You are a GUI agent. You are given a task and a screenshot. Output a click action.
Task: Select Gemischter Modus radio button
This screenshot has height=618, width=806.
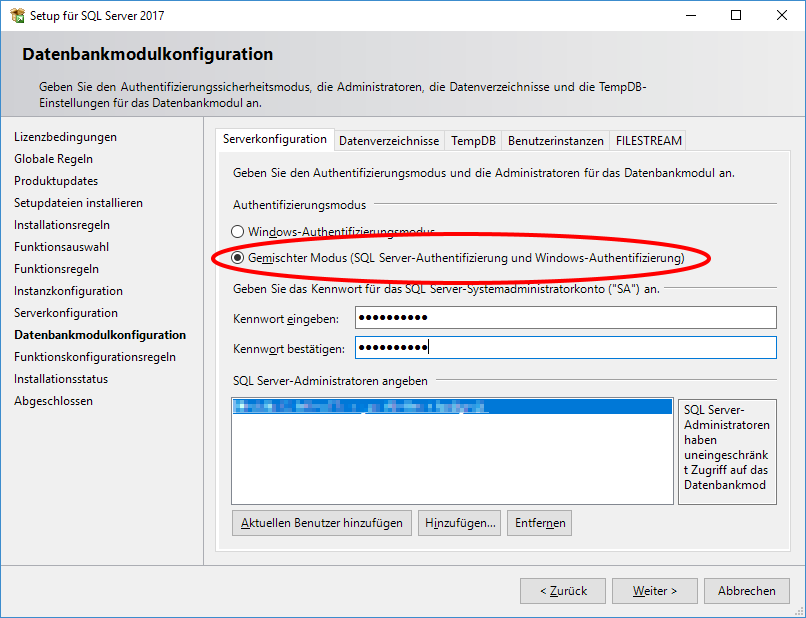tap(237, 258)
